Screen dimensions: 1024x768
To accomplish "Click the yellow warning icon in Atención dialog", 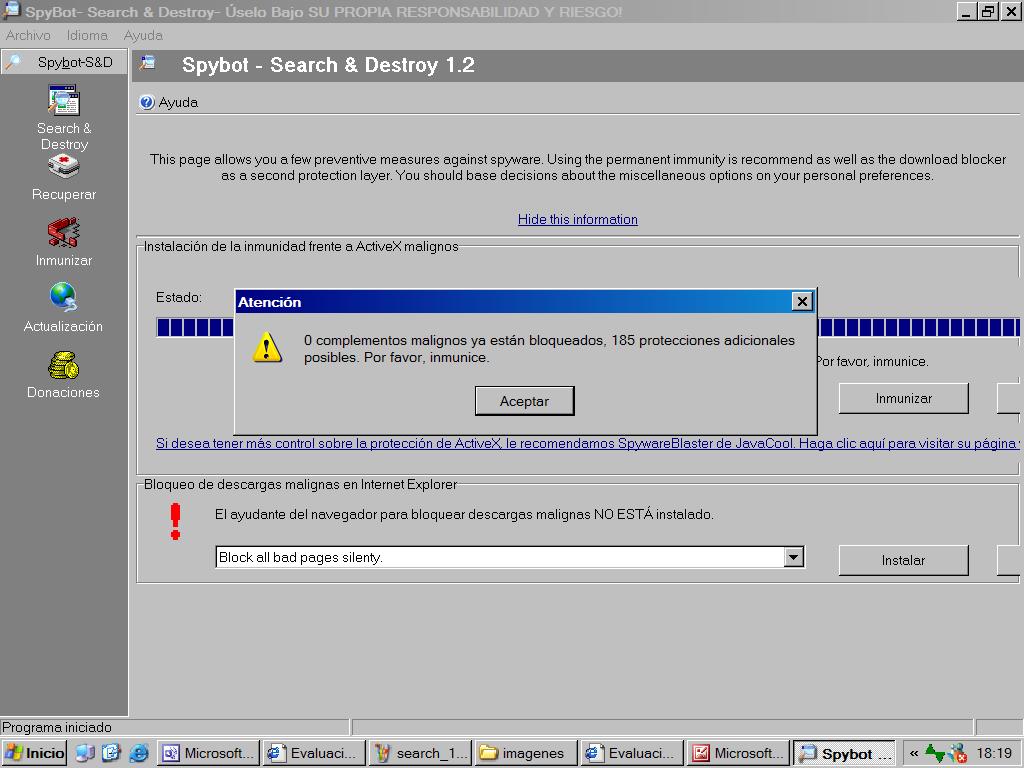I will point(267,347).
